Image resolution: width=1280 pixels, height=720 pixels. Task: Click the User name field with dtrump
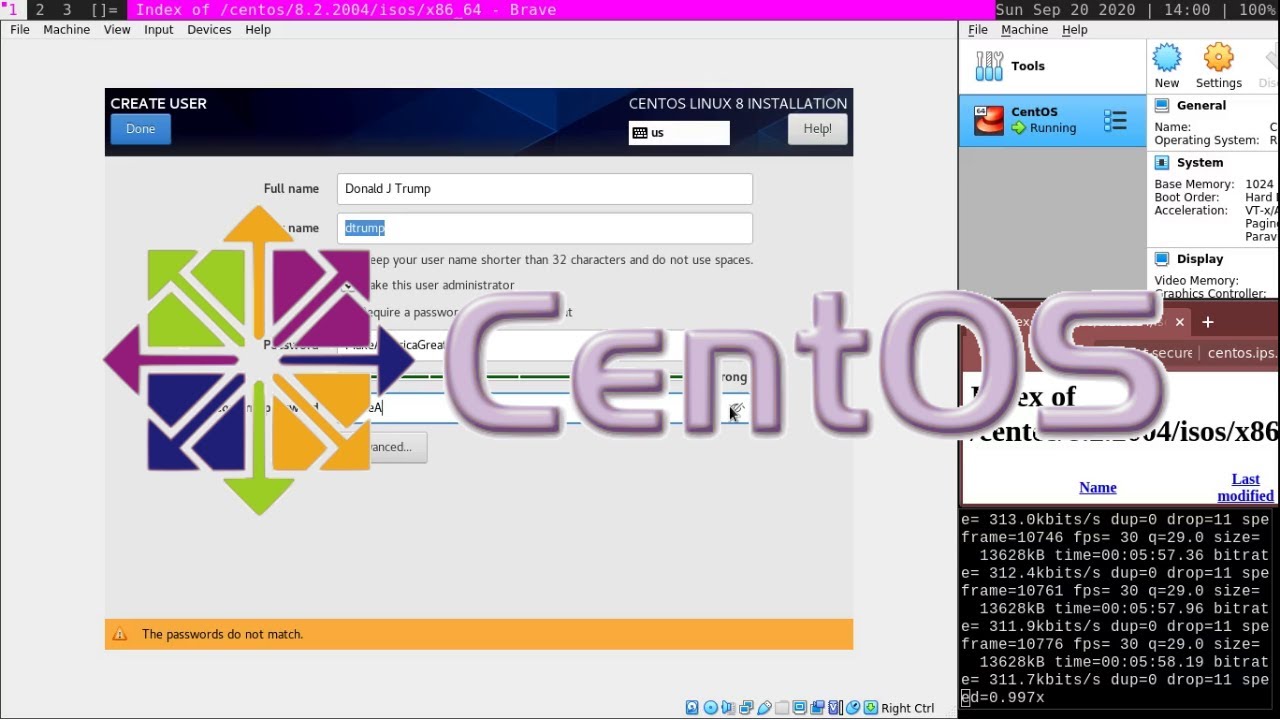click(x=545, y=228)
